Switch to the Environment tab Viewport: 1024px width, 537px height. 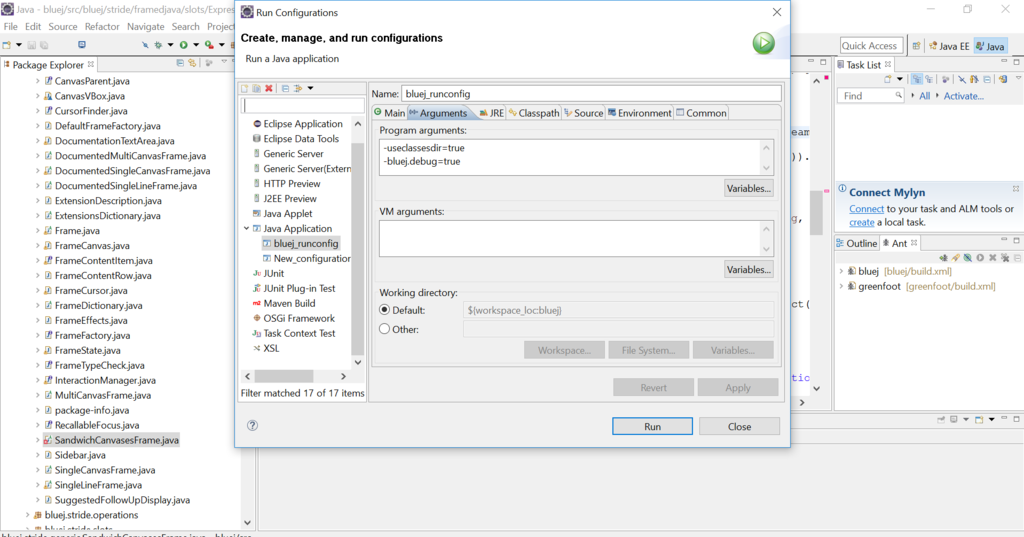click(x=640, y=112)
